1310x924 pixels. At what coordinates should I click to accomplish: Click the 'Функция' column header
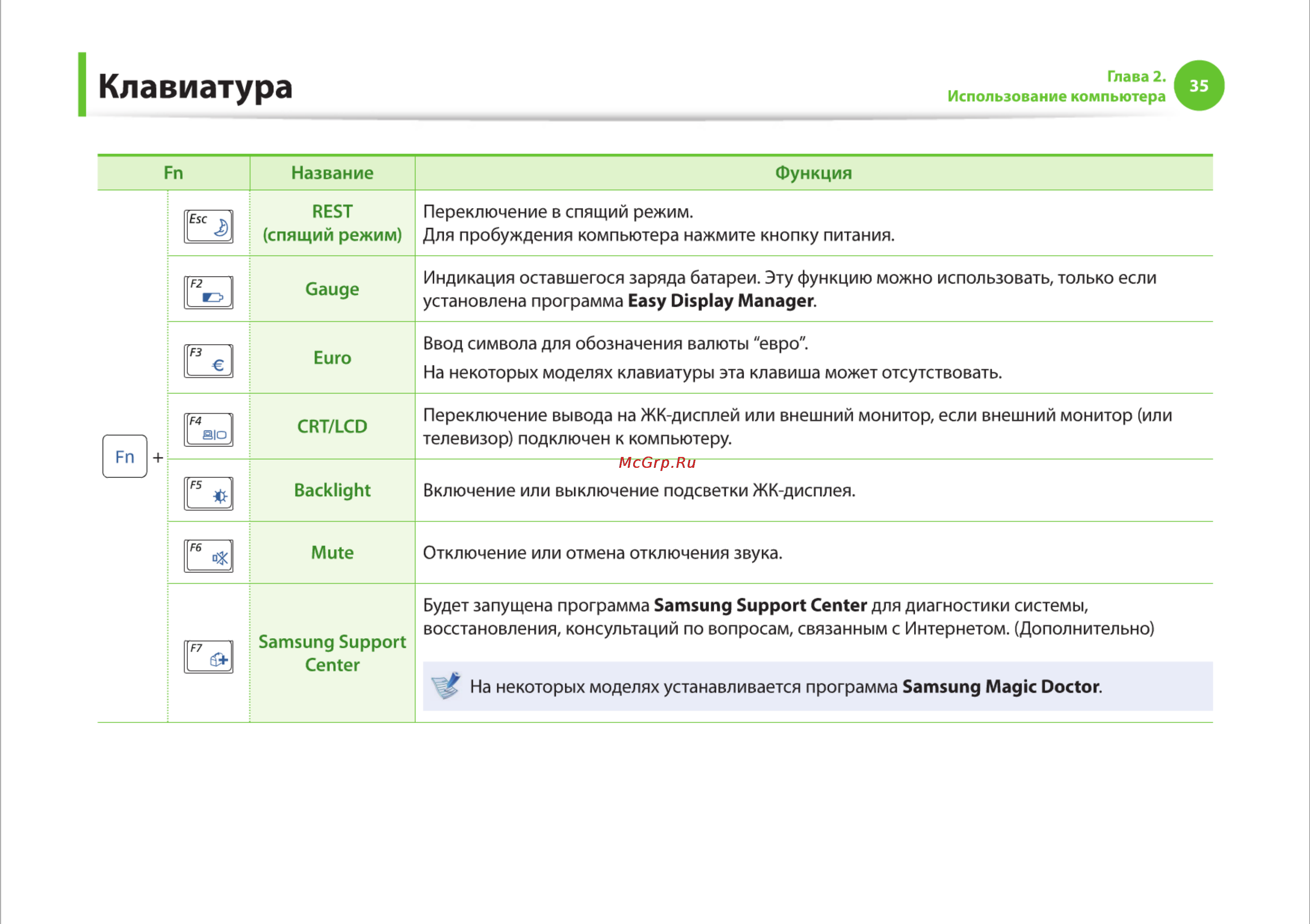point(813,173)
